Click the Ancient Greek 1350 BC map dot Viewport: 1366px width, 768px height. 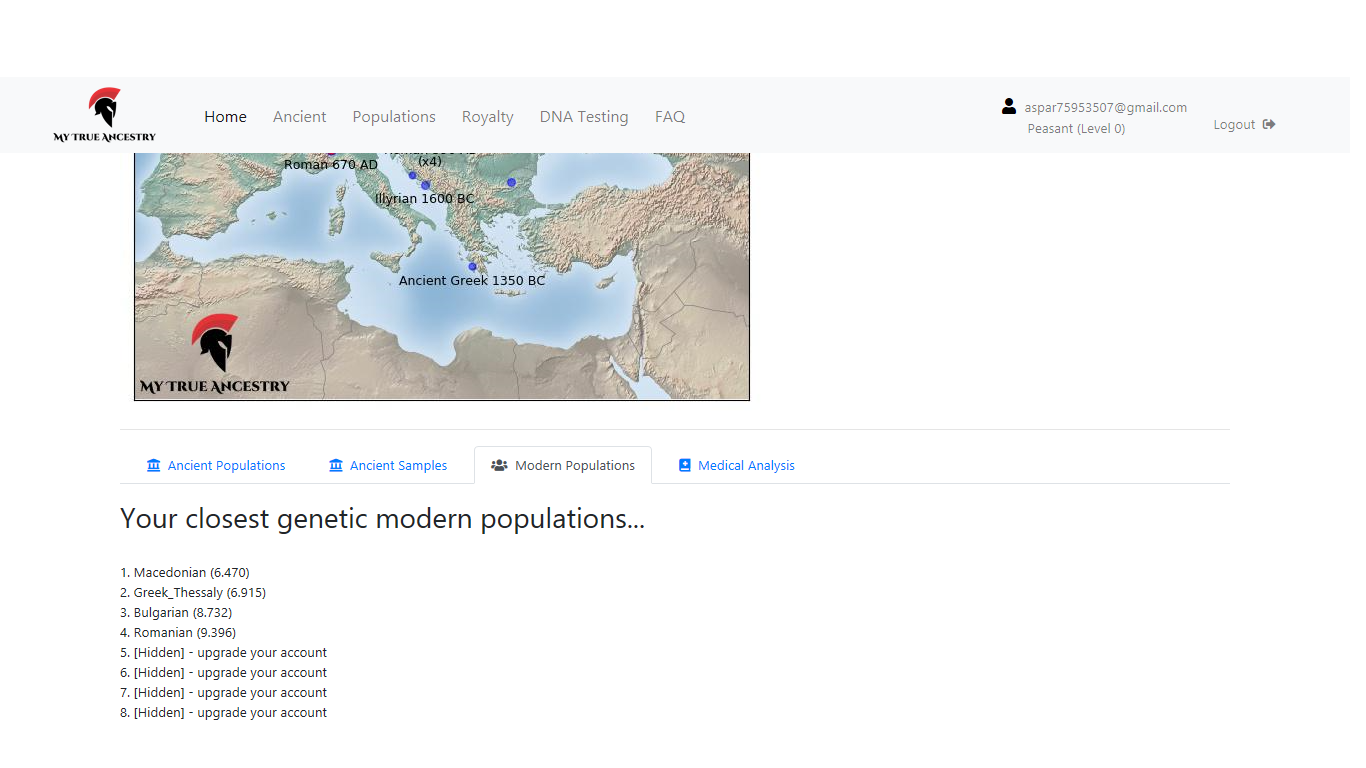tap(473, 266)
